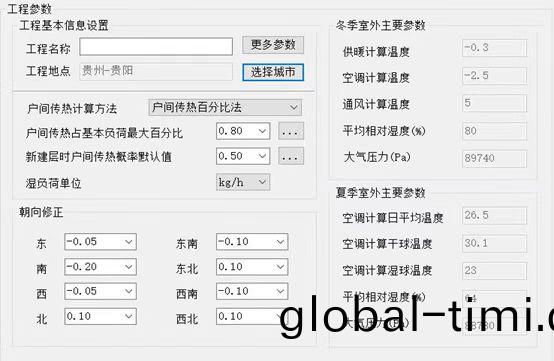Screen dimensions: 554x361
Task: Open the 南 orientation correction dropdown
Action: (x=100, y=267)
